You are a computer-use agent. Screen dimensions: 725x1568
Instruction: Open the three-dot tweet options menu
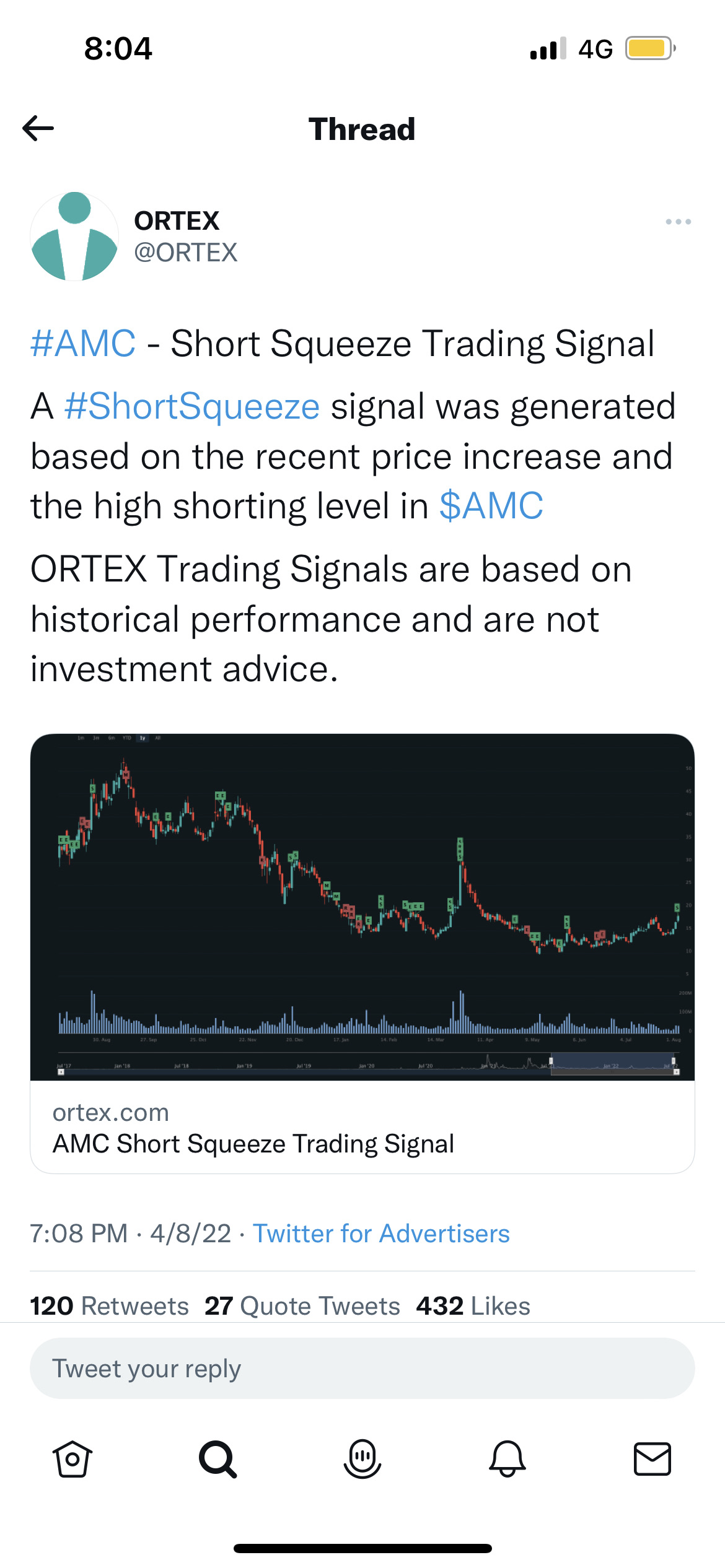[x=678, y=222]
